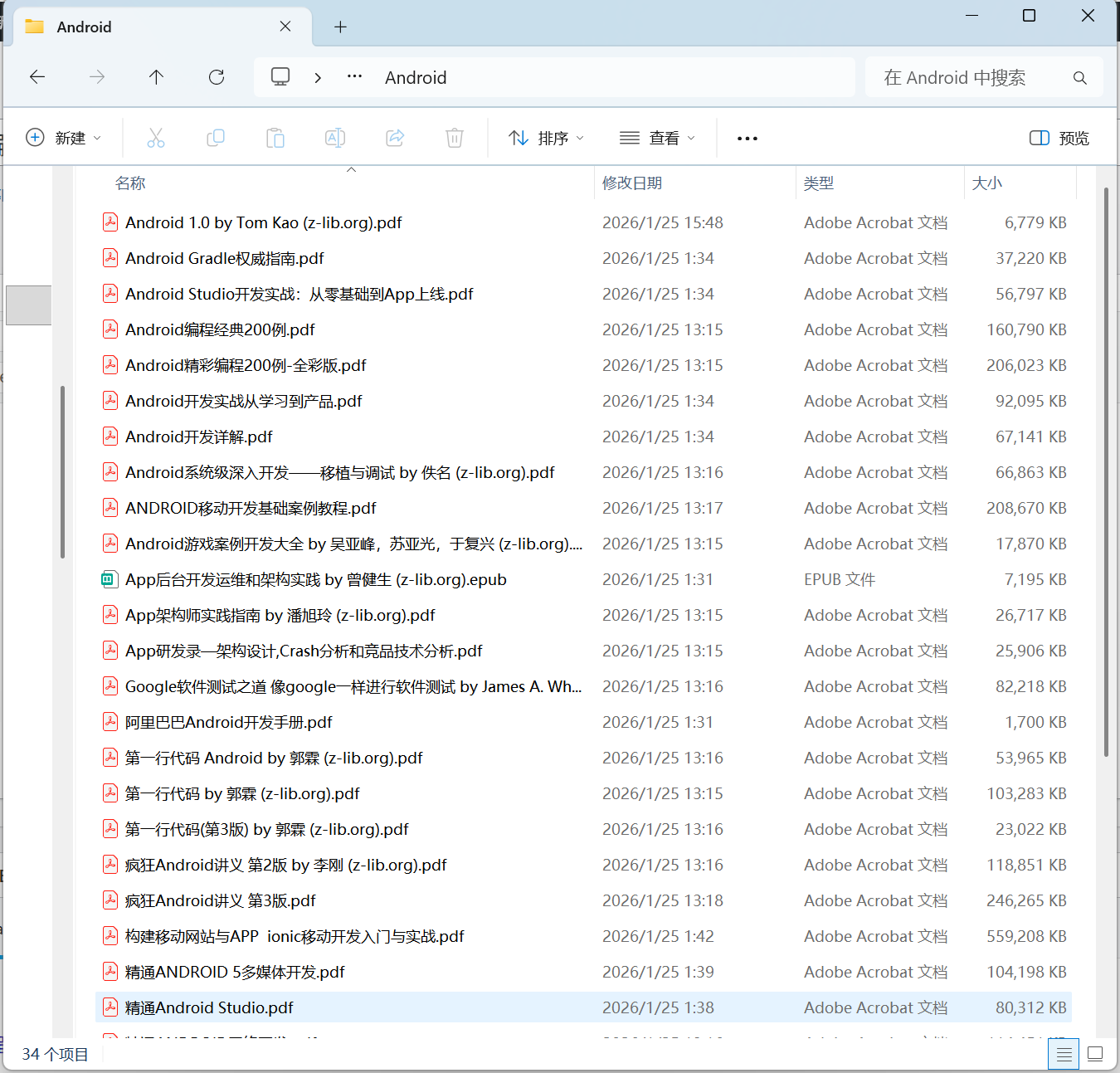Navigate up to the parent folder
Screen dimensions: 1120x1073
click(156, 76)
